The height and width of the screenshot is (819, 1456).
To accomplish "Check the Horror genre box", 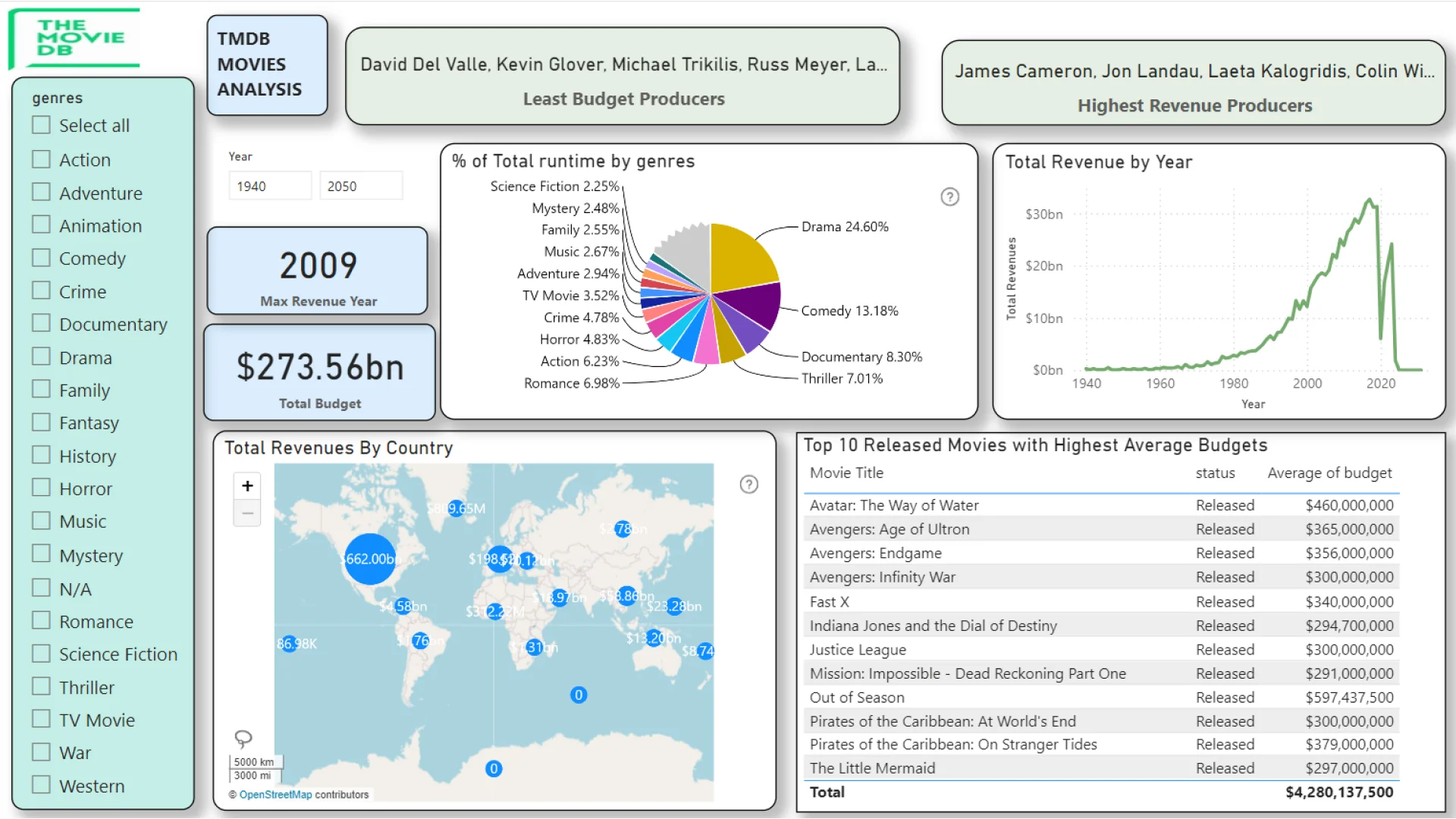I will (x=41, y=488).
